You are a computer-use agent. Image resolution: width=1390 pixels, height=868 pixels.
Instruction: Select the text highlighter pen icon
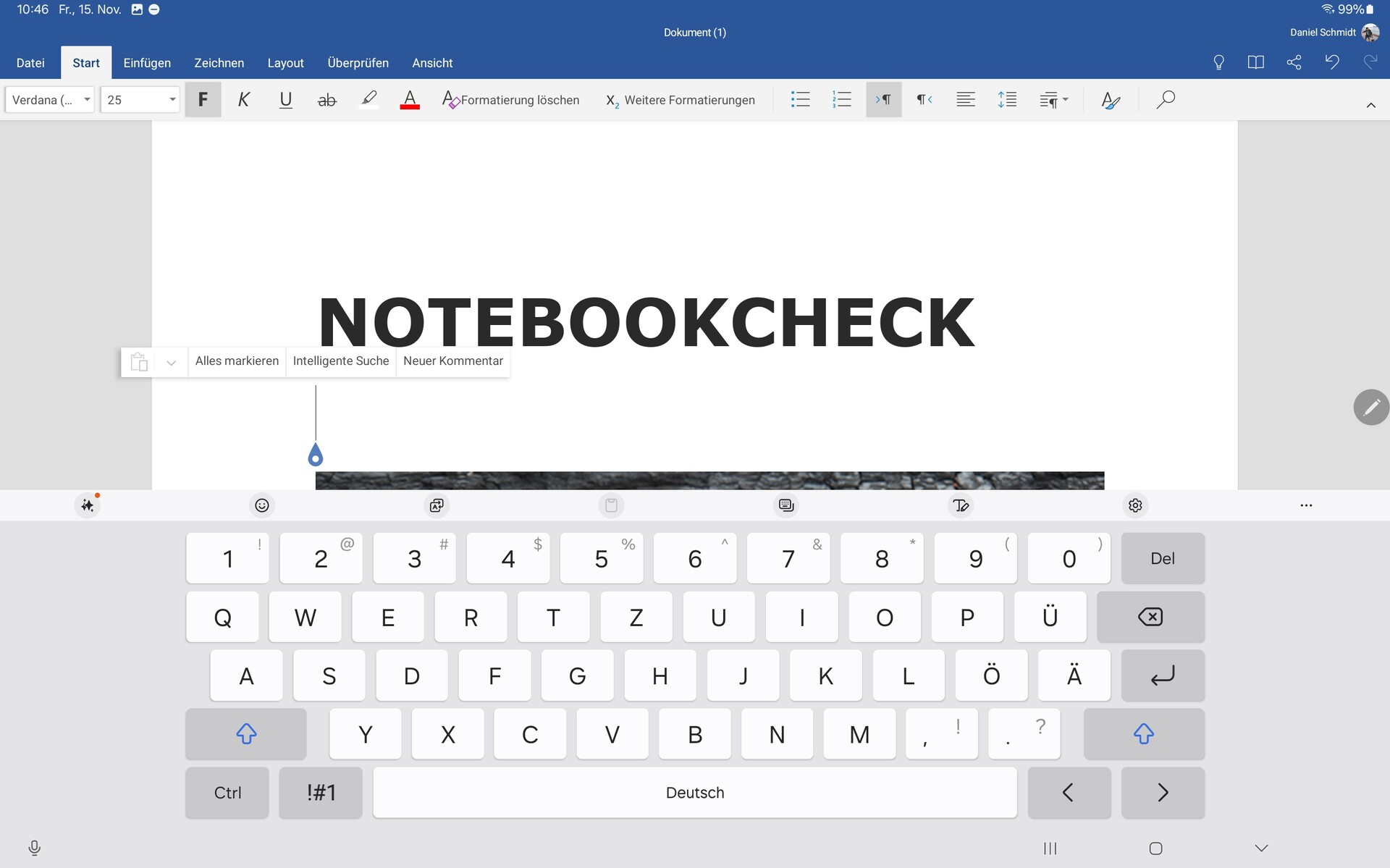click(x=368, y=99)
